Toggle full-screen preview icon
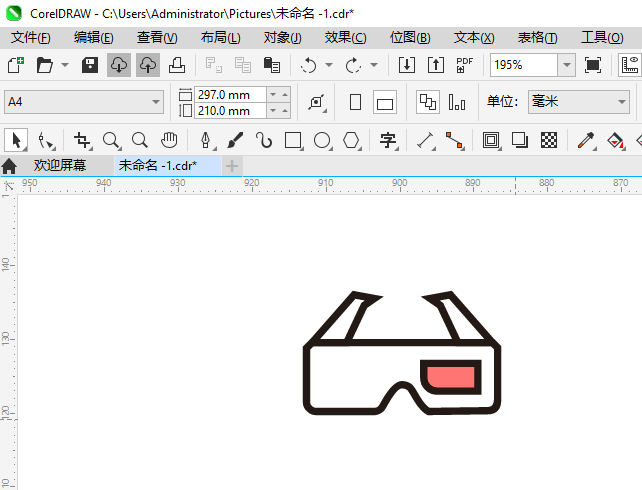The width and height of the screenshot is (642, 490). coord(593,65)
